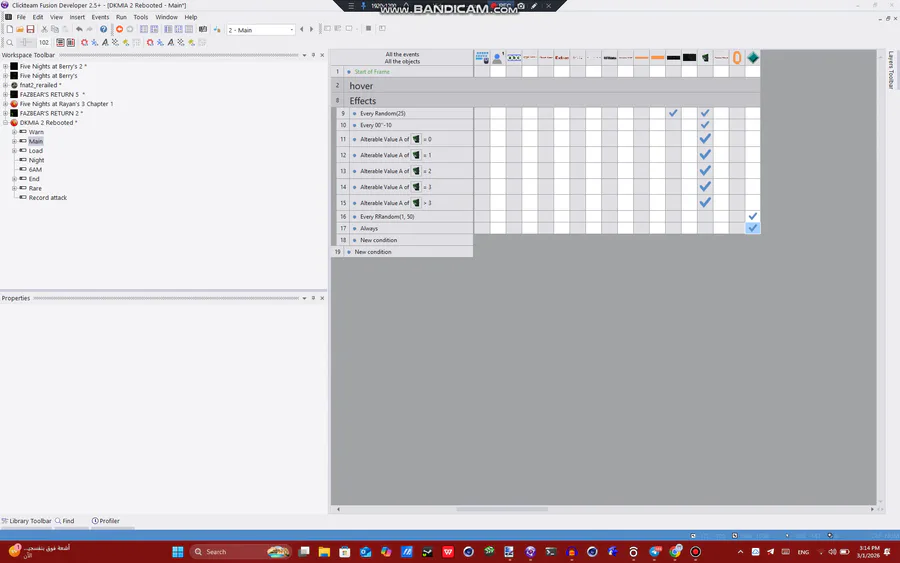Open the Windows taskbar Search box
Screen dimensions: 900x563
(240, 552)
